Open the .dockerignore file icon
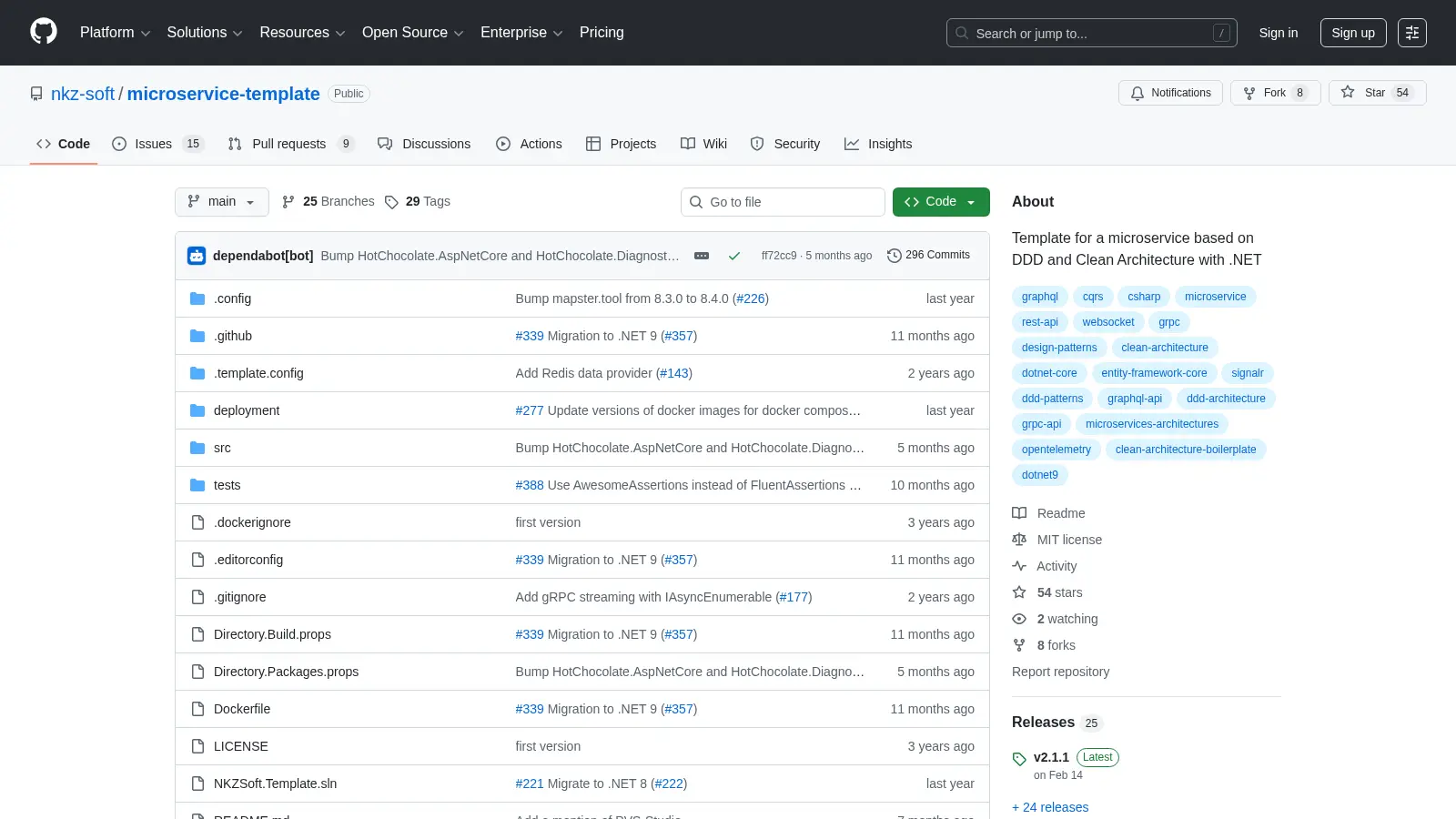Image resolution: width=1456 pixels, height=819 pixels. (x=197, y=522)
